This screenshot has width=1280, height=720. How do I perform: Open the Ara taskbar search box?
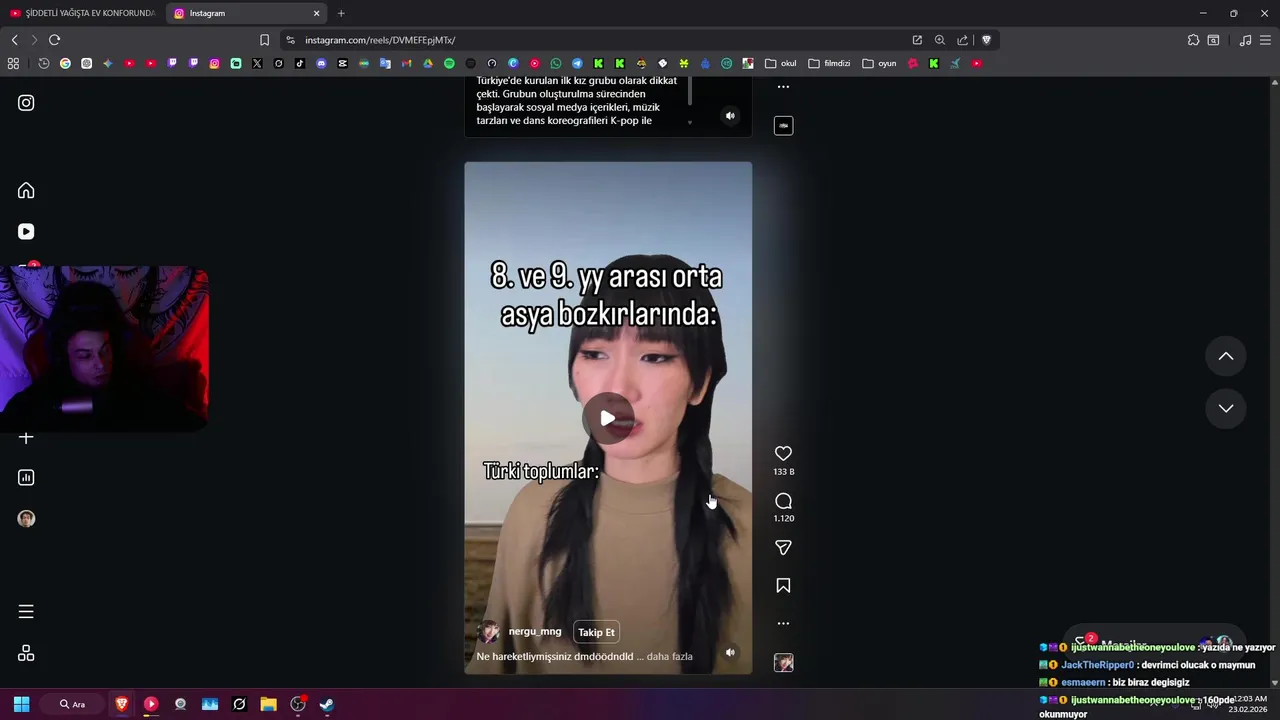[x=73, y=704]
